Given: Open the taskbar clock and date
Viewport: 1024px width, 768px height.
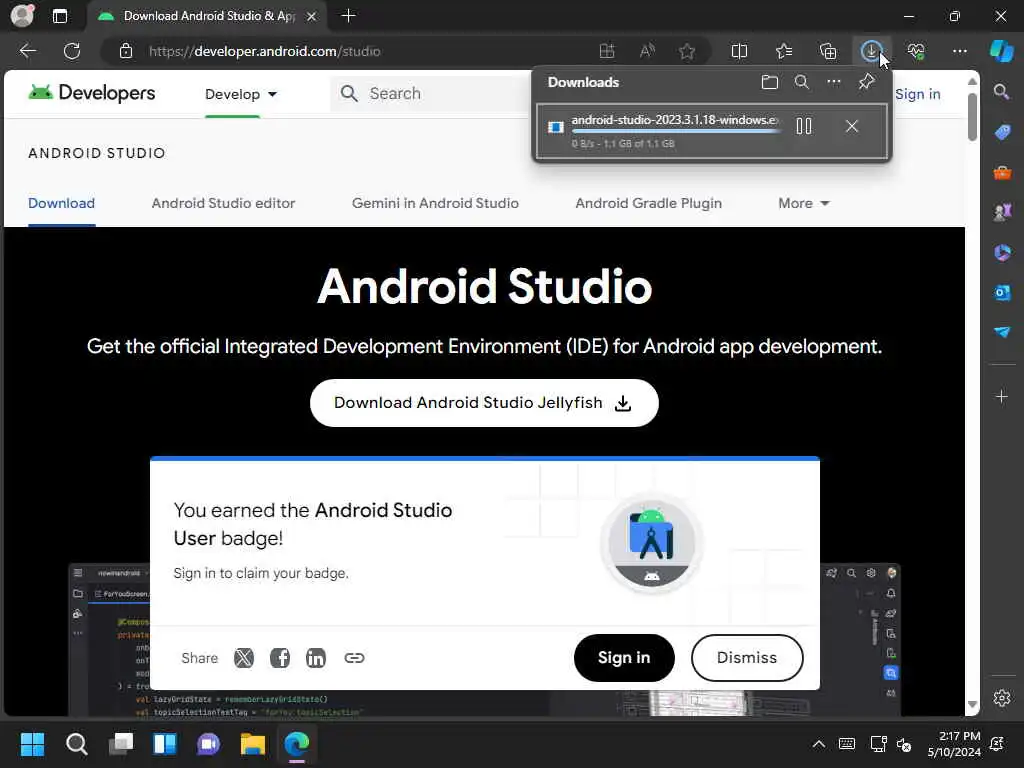Looking at the screenshot, I should (954, 744).
